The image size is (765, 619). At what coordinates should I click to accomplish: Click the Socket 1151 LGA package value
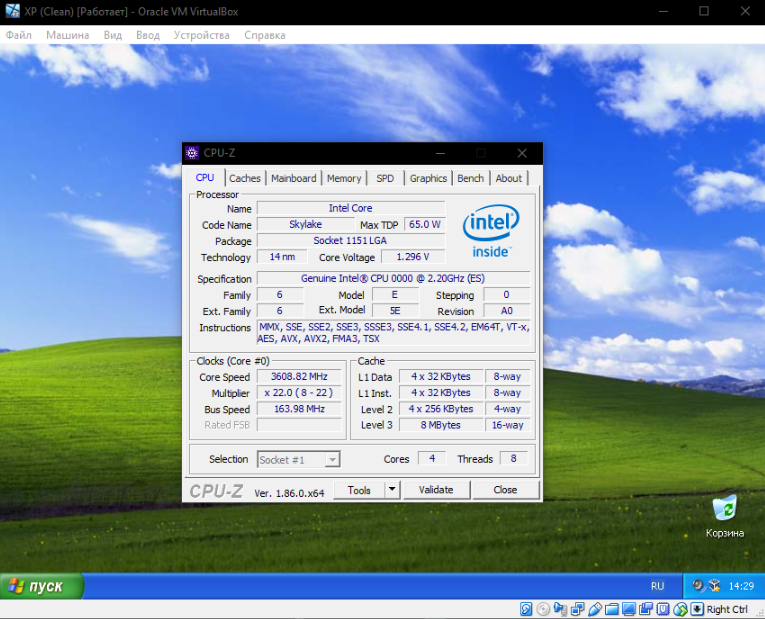[351, 240]
